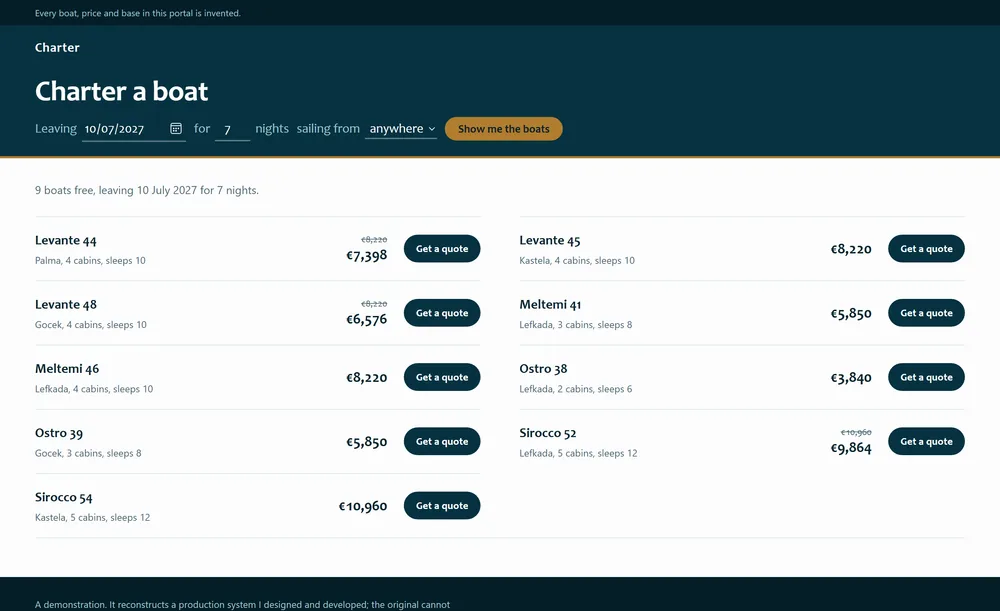The height and width of the screenshot is (611, 1000).
Task: Get a quote for Levante 48
Action: (442, 313)
